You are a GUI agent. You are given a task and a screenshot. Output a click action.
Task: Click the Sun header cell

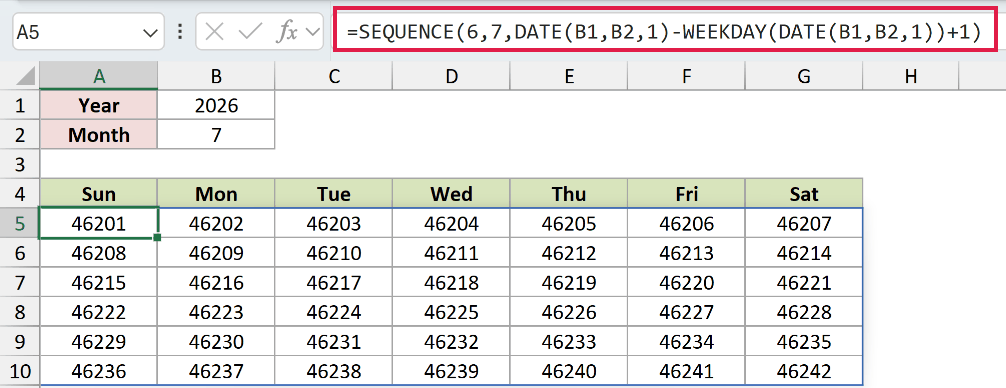point(99,194)
